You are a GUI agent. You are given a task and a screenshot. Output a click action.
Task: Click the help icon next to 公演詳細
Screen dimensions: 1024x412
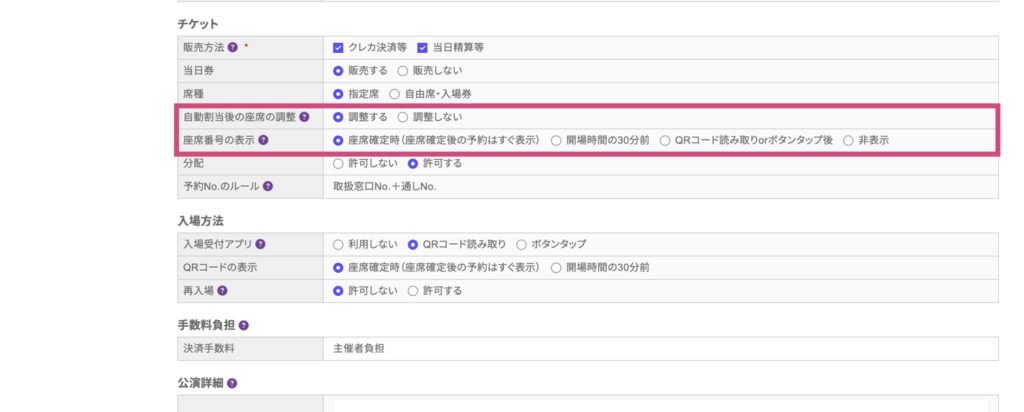(232, 383)
